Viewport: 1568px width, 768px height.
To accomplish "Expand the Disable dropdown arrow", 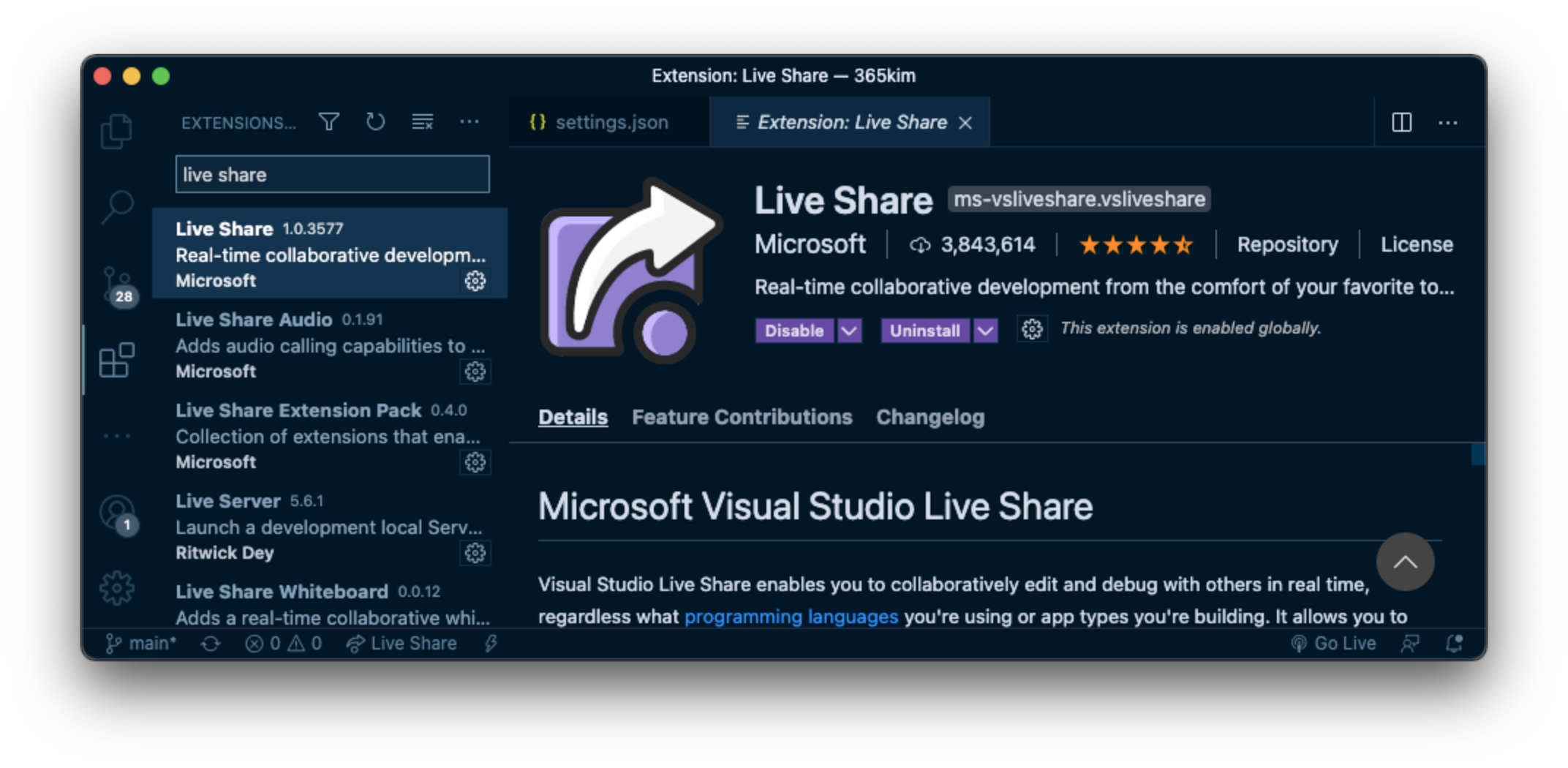I will (849, 331).
